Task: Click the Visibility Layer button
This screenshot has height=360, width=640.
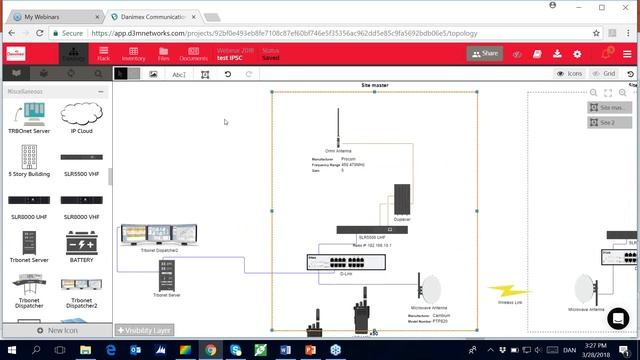Action: click(x=144, y=330)
